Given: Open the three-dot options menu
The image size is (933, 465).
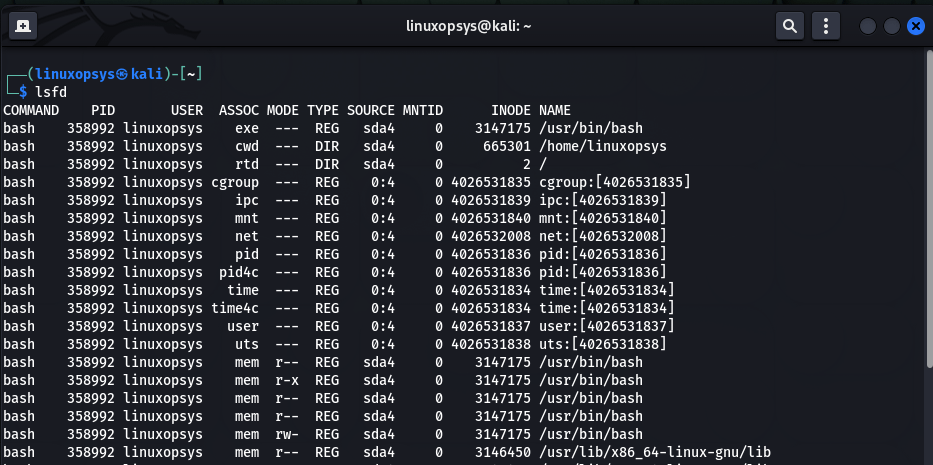Looking at the screenshot, I should coord(825,26).
